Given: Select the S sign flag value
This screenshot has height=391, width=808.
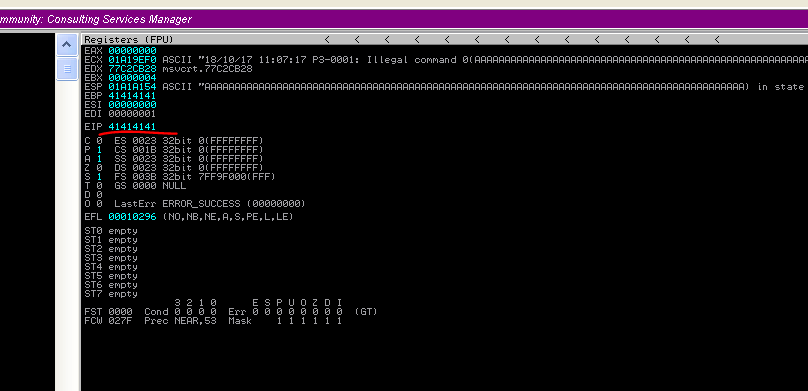Looking at the screenshot, I should tap(99, 177).
